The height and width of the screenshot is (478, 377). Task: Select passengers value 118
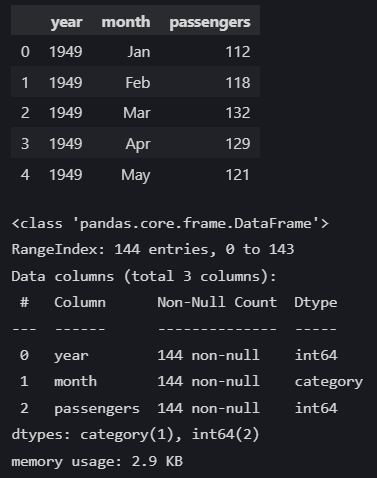tap(238, 83)
